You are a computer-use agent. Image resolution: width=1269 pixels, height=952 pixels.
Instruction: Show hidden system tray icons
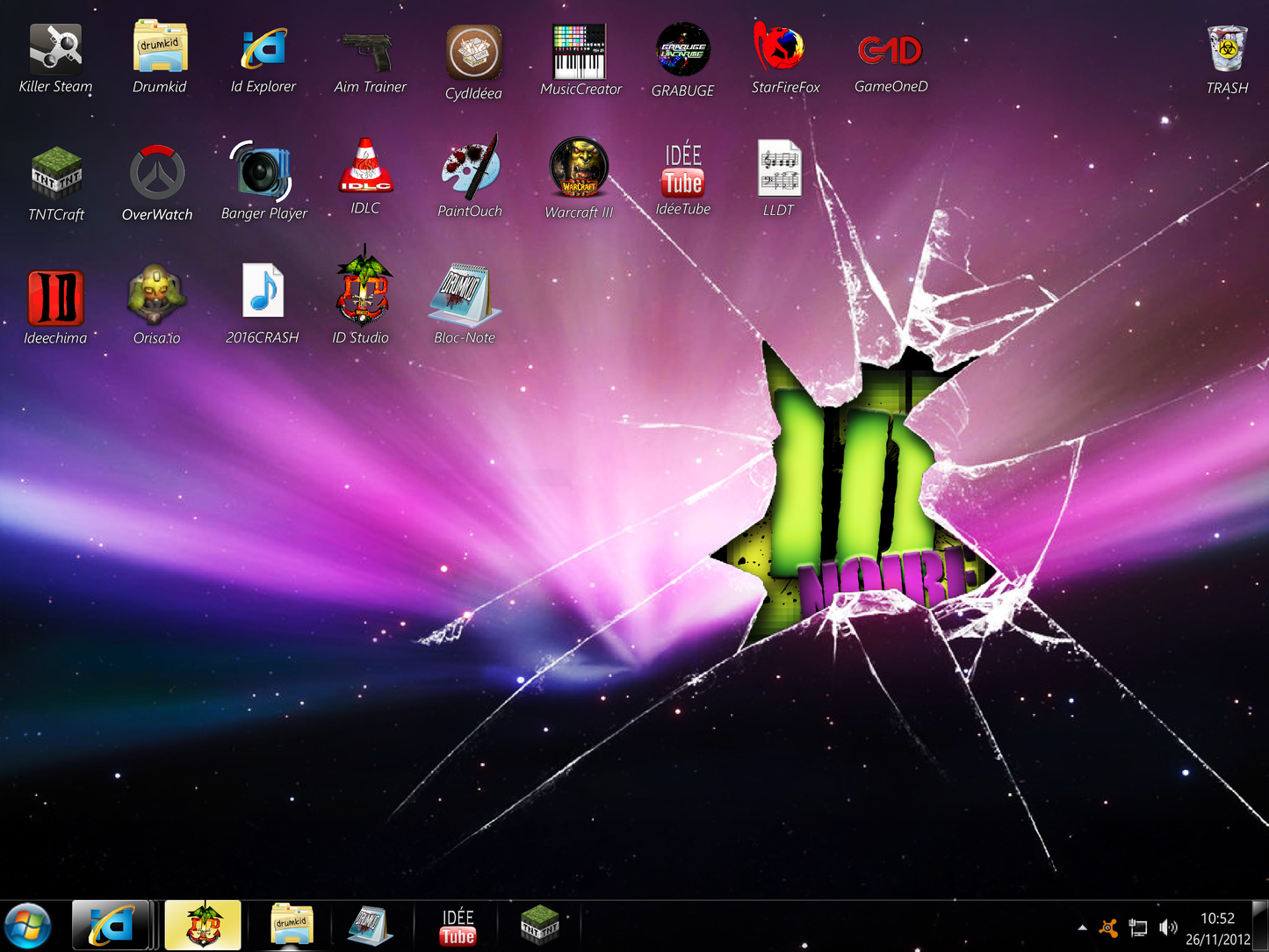click(1082, 927)
